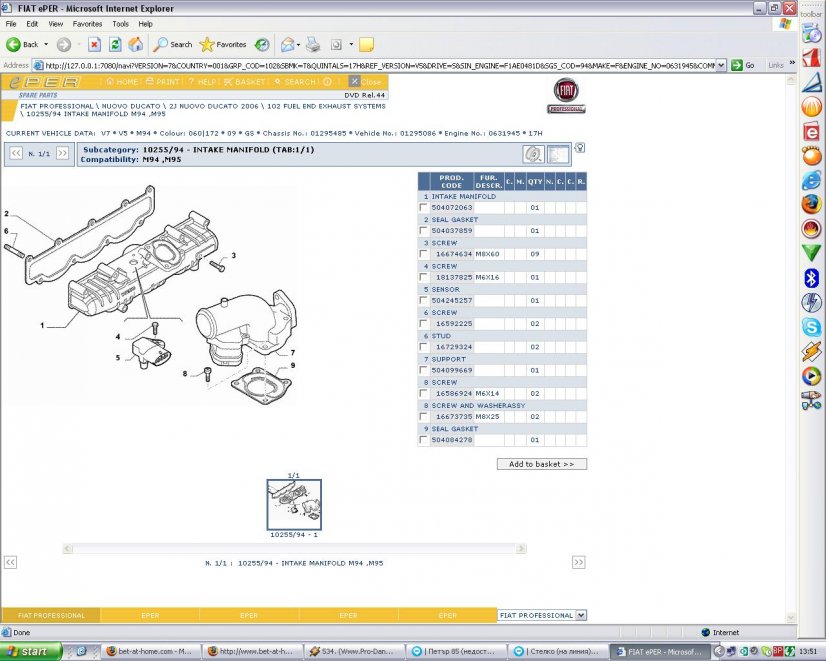
Task: Select checkbox for sensor 504245257
Action: 423,301
